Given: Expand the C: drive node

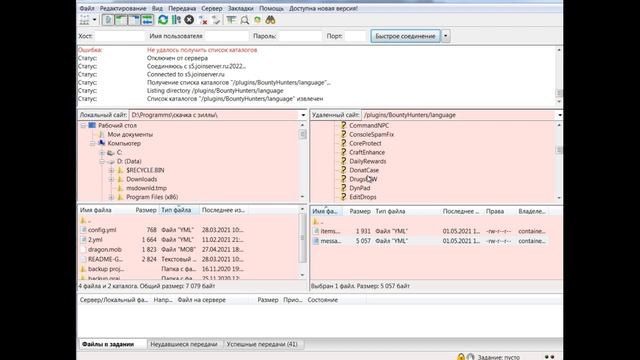Looking at the screenshot, I should coord(102,152).
